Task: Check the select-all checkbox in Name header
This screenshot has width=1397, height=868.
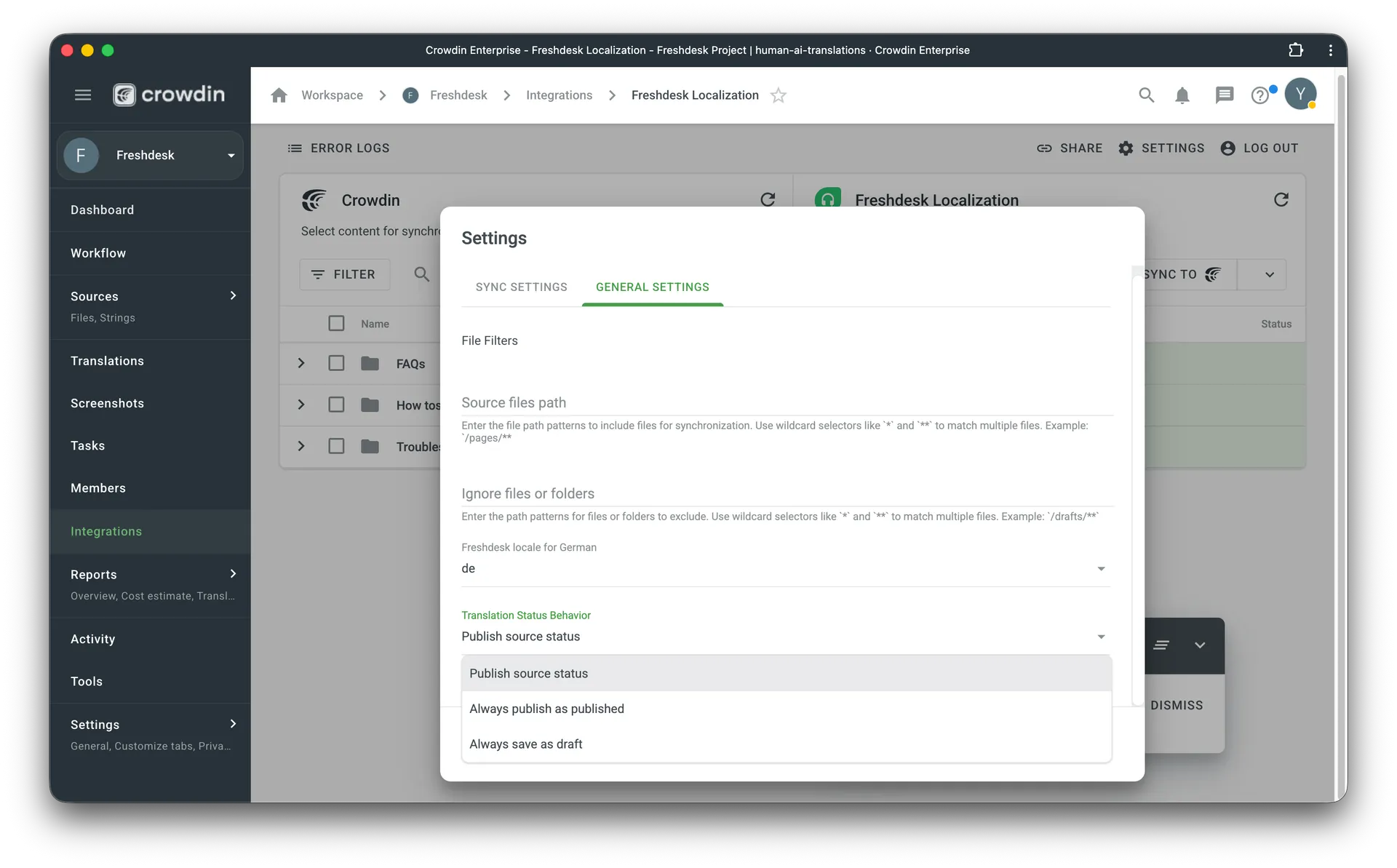Action: point(336,323)
